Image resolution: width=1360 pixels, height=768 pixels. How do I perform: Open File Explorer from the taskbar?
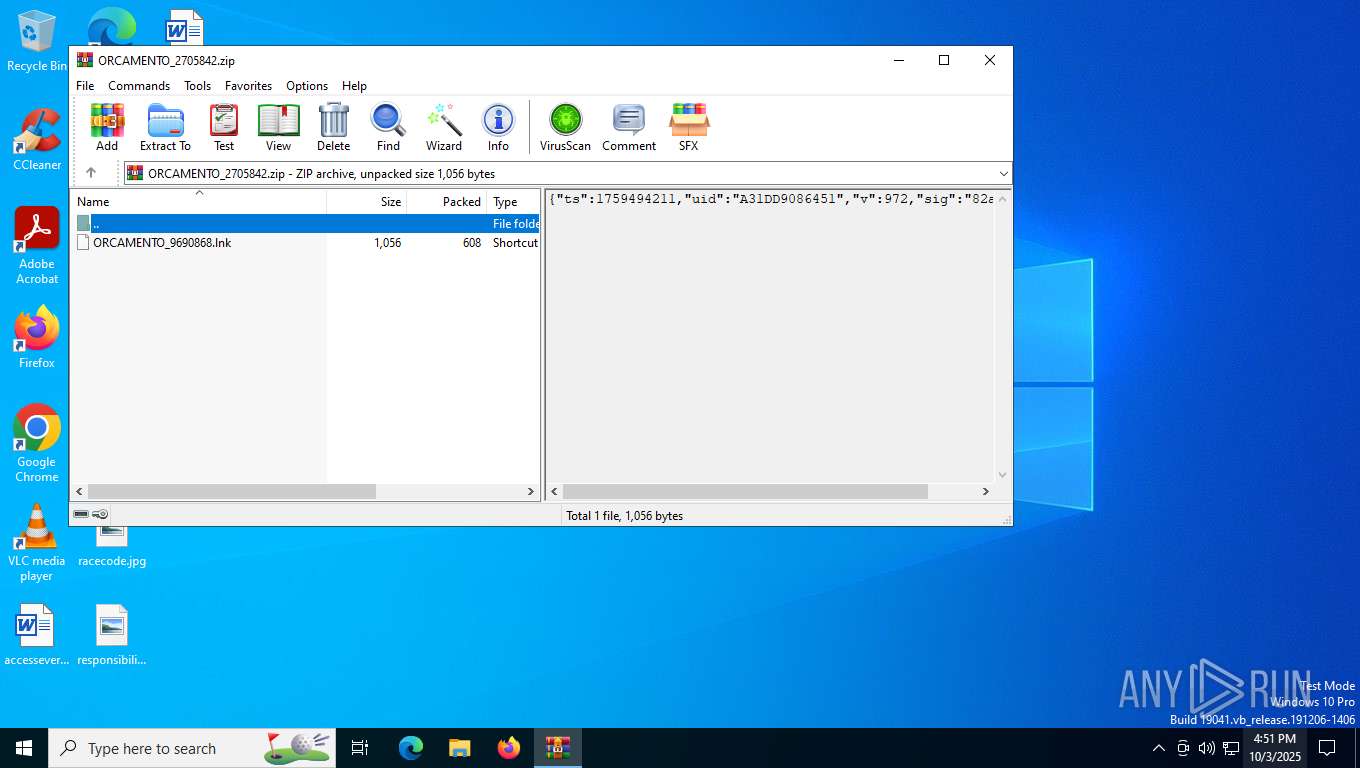(460, 748)
